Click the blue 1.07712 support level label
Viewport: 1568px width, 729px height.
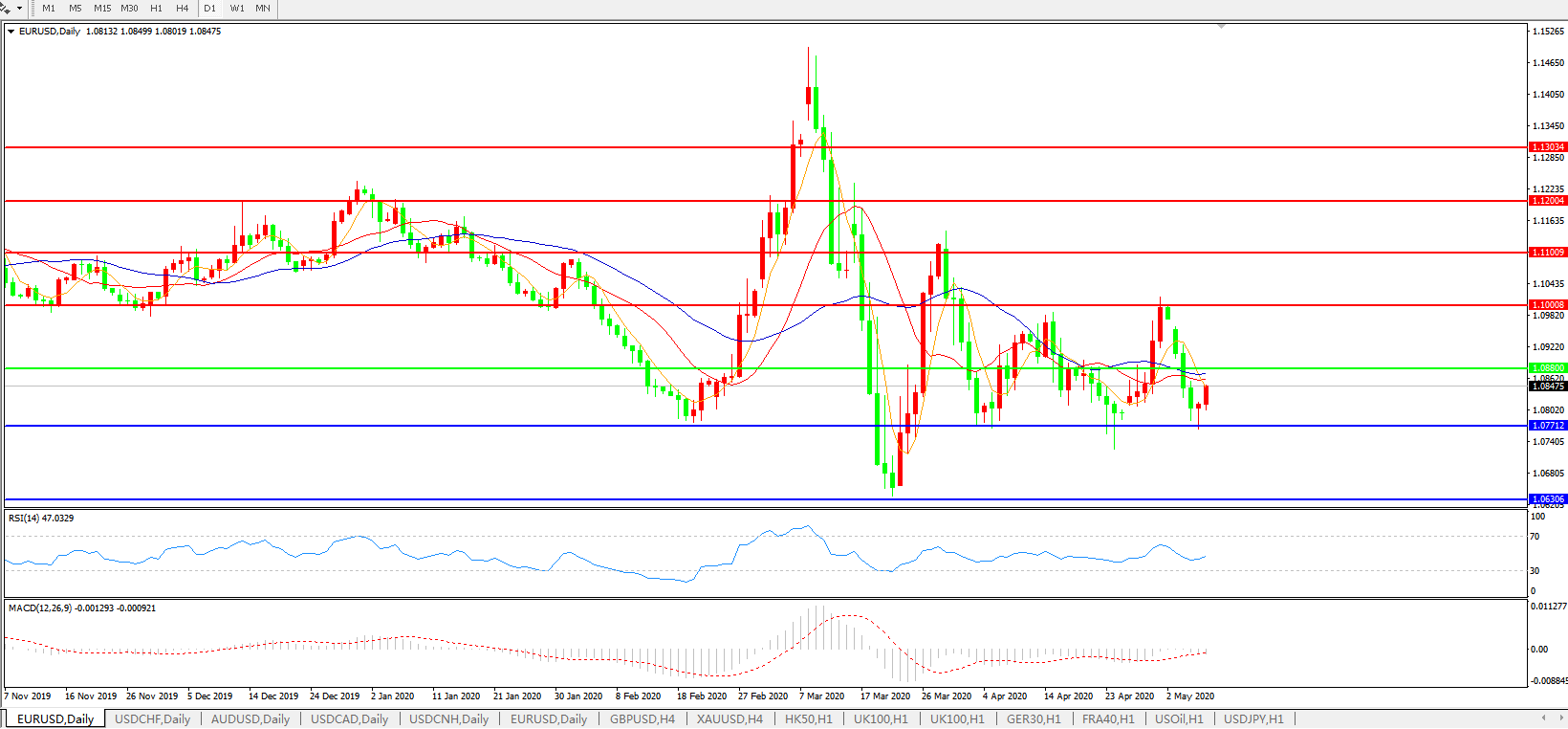(x=1548, y=426)
